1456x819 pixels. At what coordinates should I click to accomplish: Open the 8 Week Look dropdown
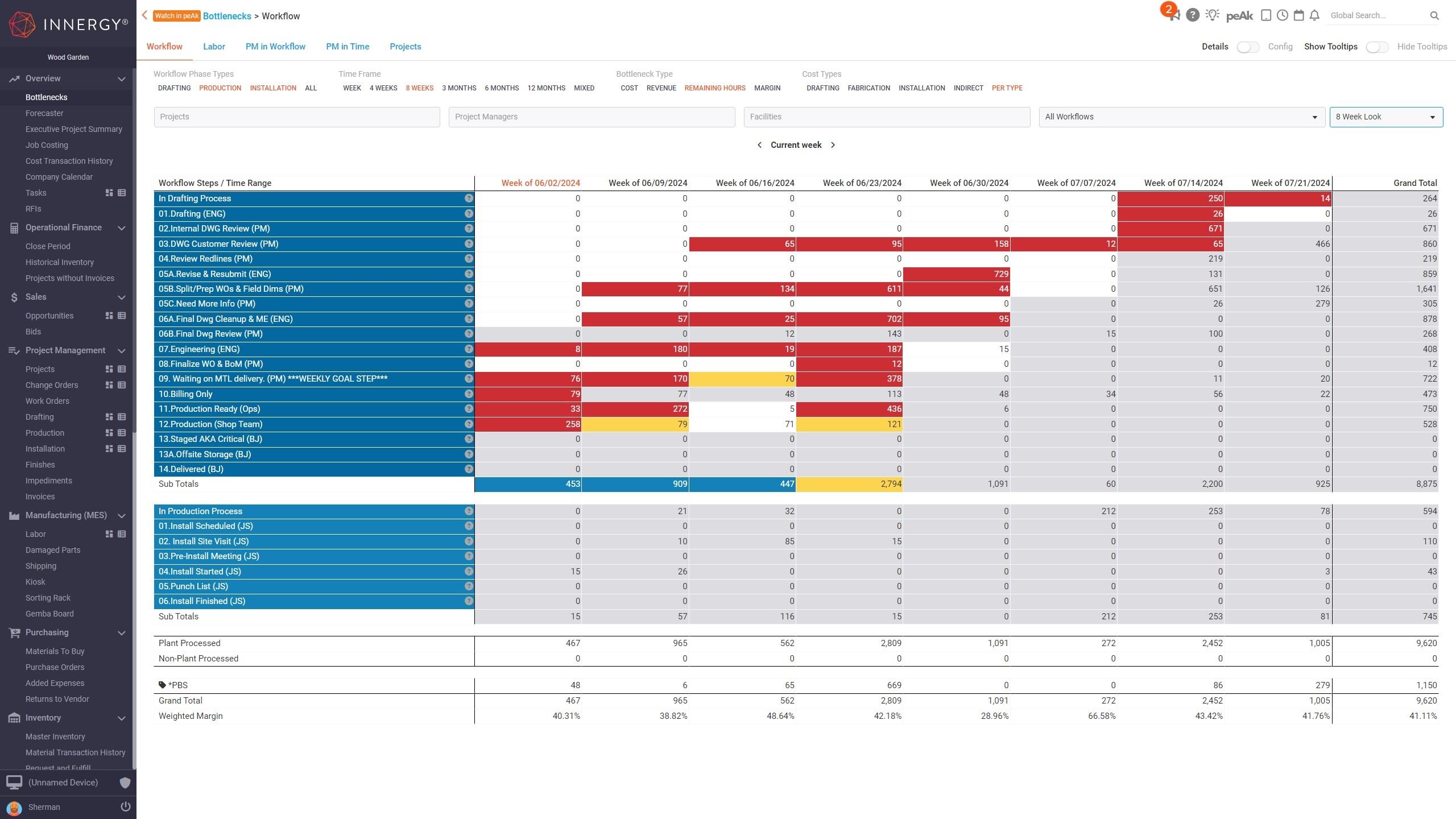[1385, 117]
